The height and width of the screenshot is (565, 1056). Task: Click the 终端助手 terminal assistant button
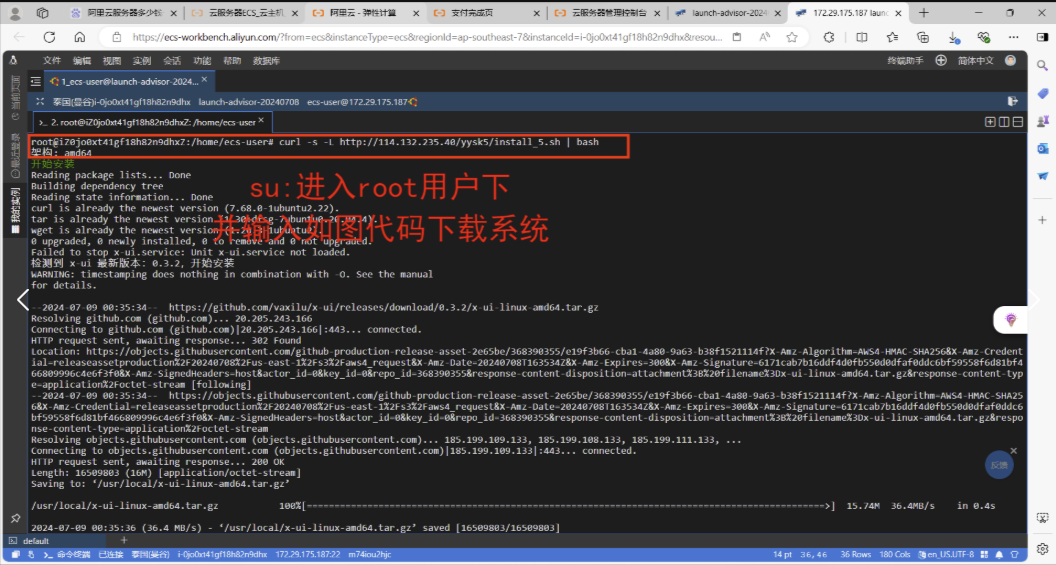tap(905, 61)
